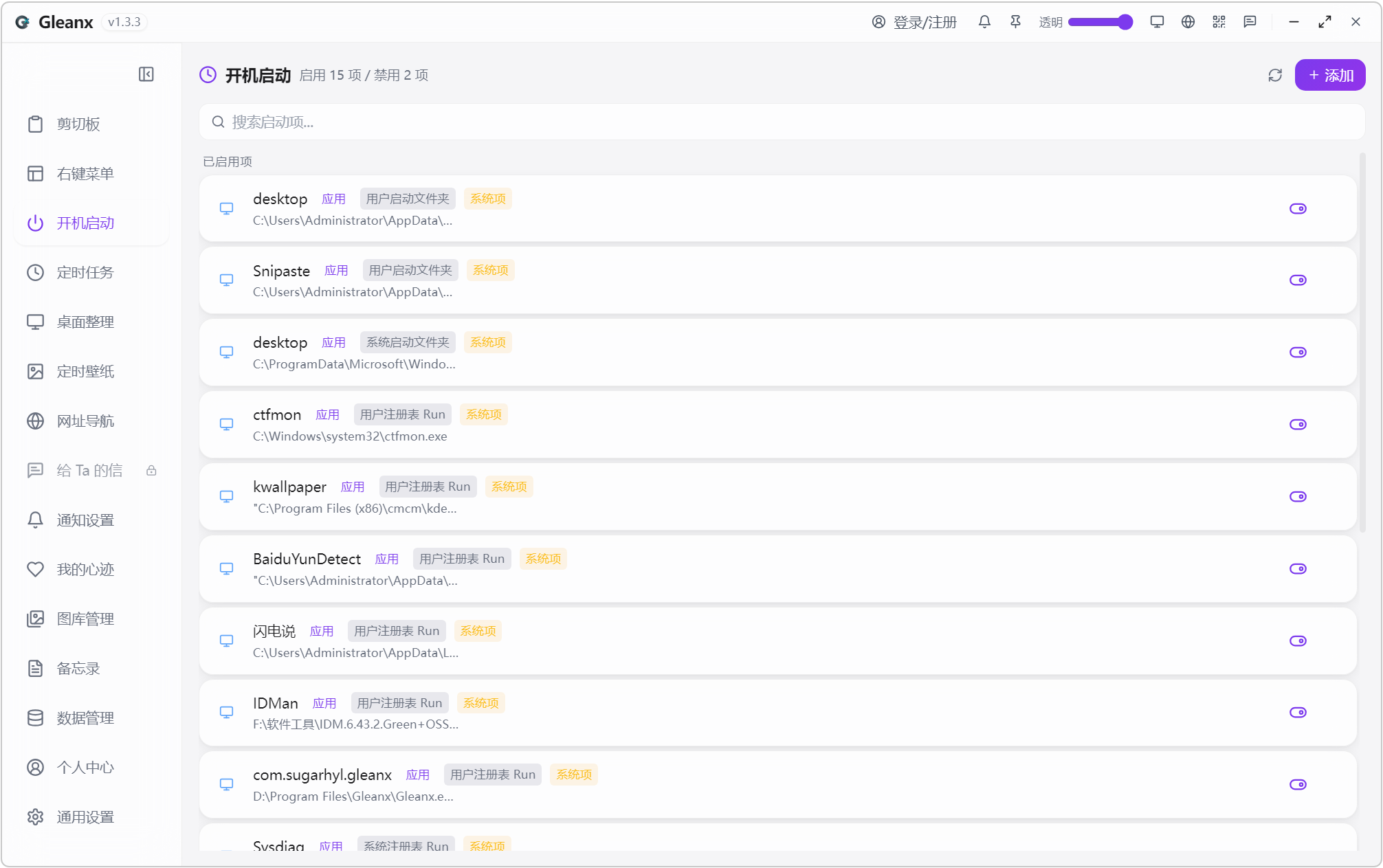Disable the first desktop startup item (用户启动文件夹)

tap(1298, 208)
